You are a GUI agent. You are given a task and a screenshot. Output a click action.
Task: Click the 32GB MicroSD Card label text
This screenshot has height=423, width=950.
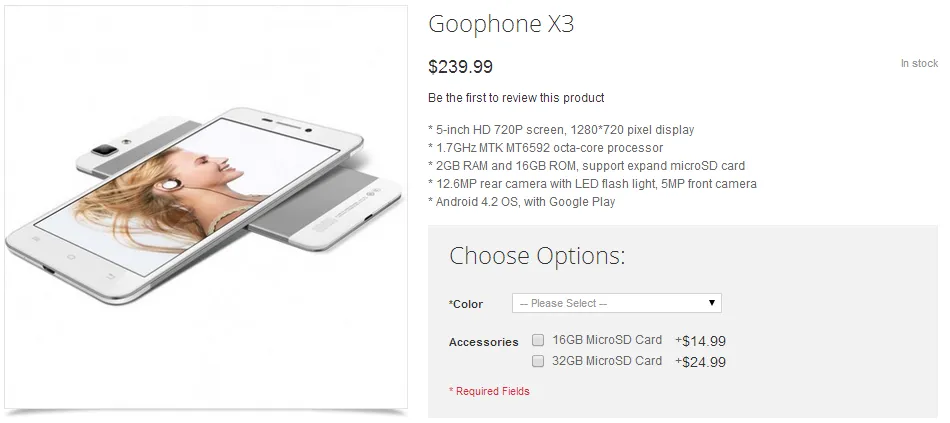click(607, 361)
